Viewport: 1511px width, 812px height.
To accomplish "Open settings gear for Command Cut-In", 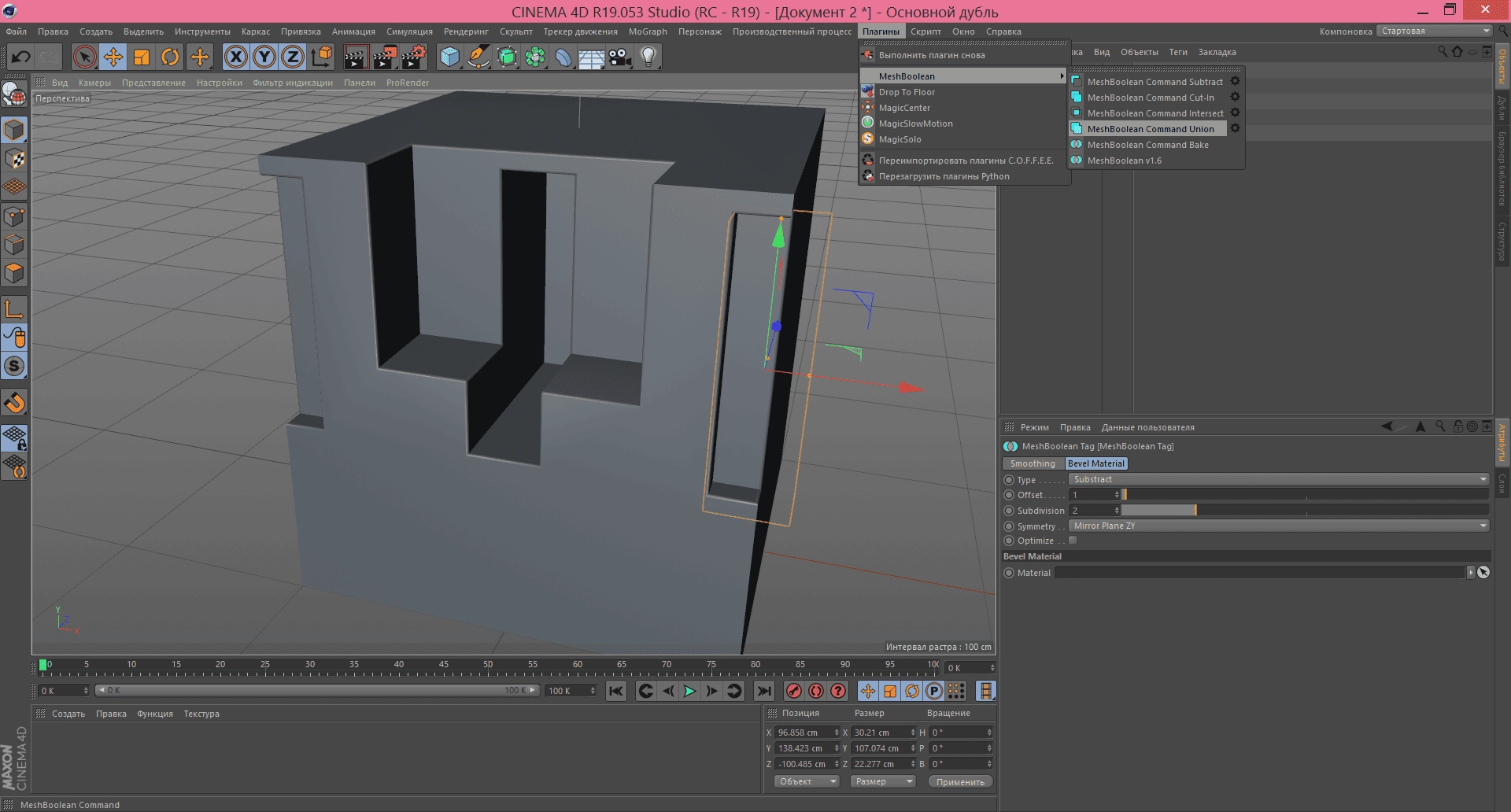I will tap(1236, 97).
